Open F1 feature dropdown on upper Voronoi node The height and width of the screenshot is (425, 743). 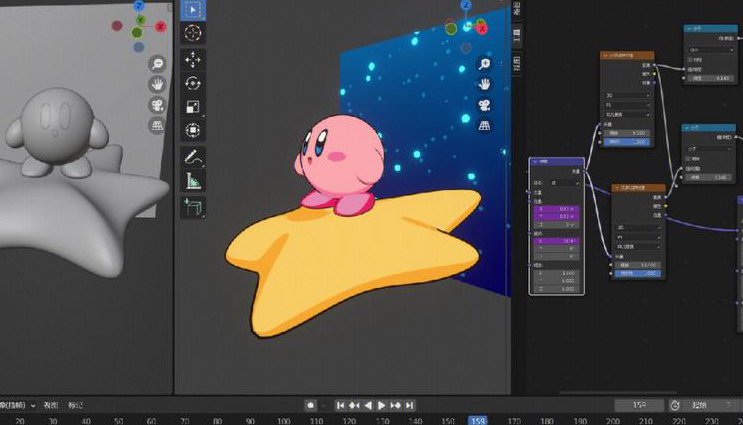(x=627, y=105)
